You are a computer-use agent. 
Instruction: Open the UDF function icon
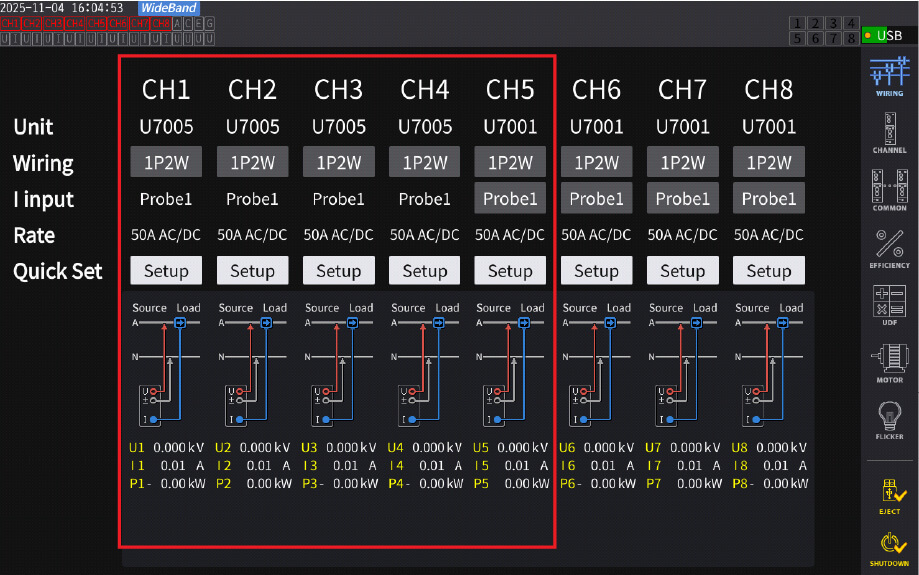pos(889,305)
